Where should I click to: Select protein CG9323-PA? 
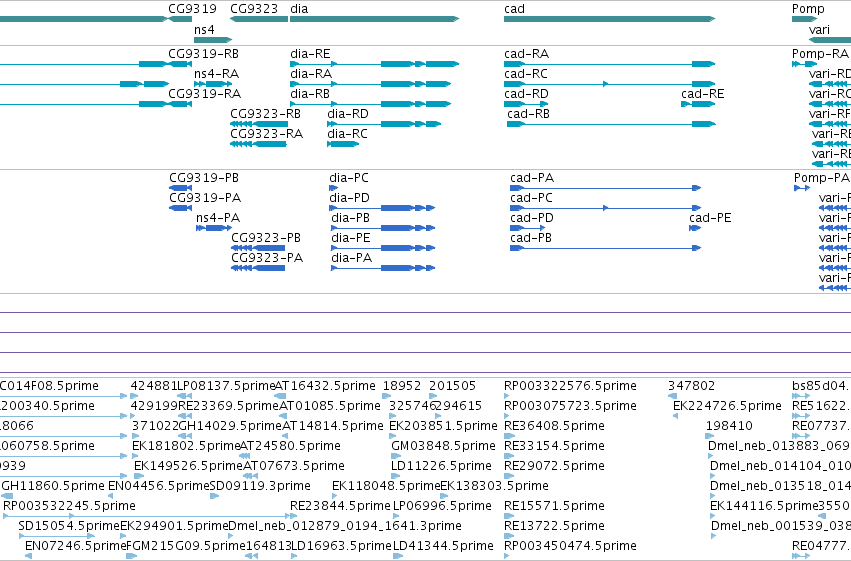[x=267, y=258]
